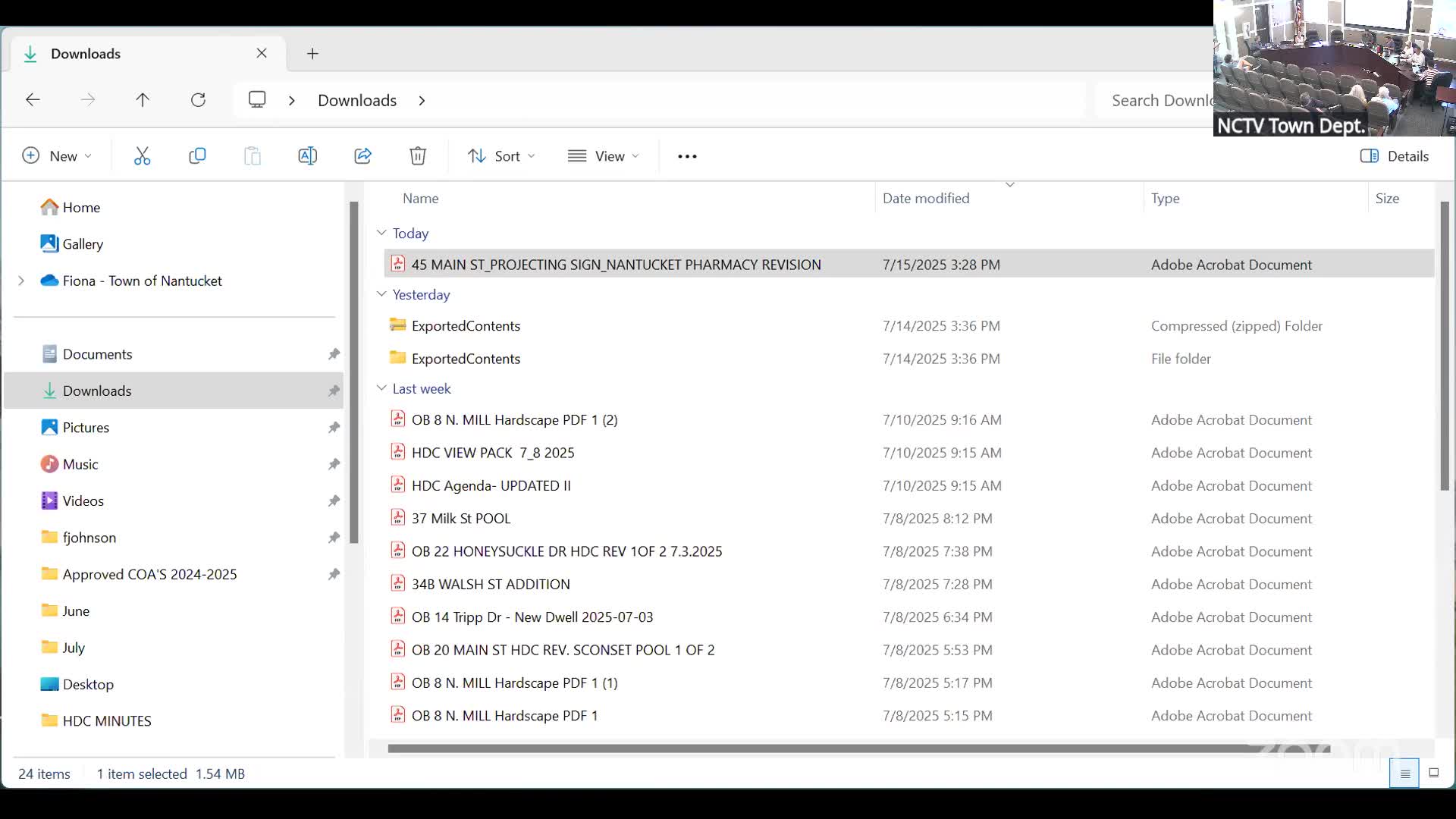The width and height of the screenshot is (1456, 819).
Task: Expand Fiona - Town of Nantucket tree
Action: pyautogui.click(x=21, y=281)
